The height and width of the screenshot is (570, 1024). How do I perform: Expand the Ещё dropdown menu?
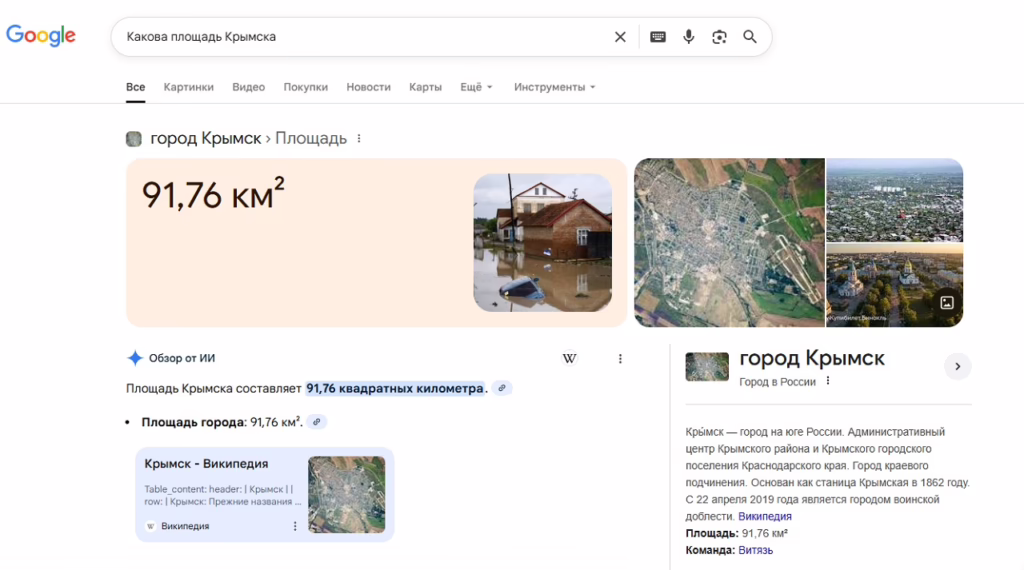point(476,87)
